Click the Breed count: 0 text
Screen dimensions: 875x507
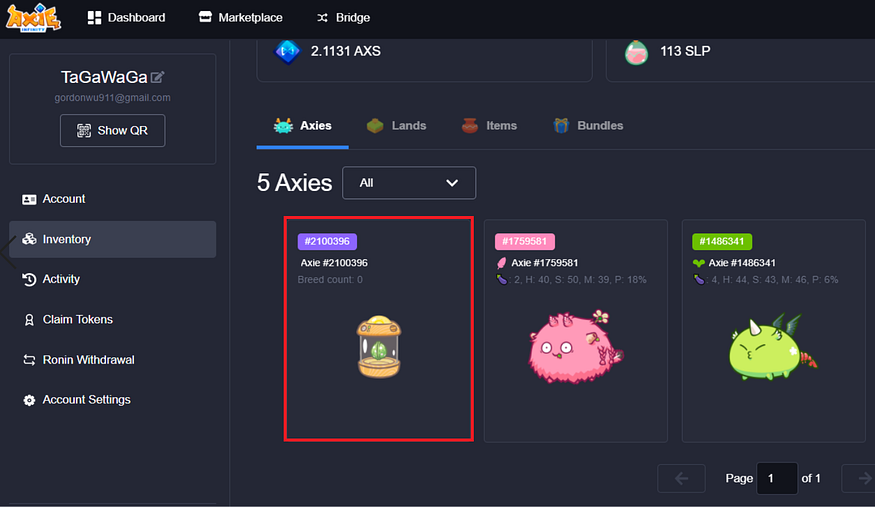pyautogui.click(x=330, y=279)
